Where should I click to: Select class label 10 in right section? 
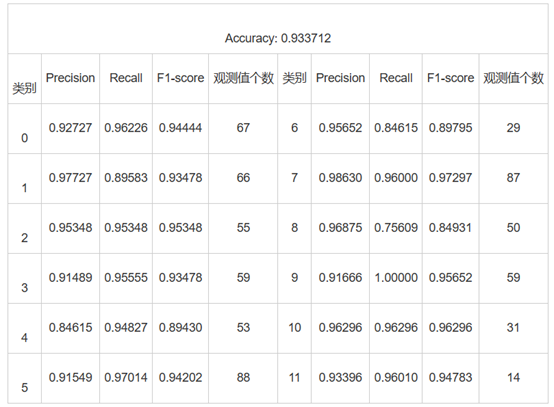click(x=294, y=328)
